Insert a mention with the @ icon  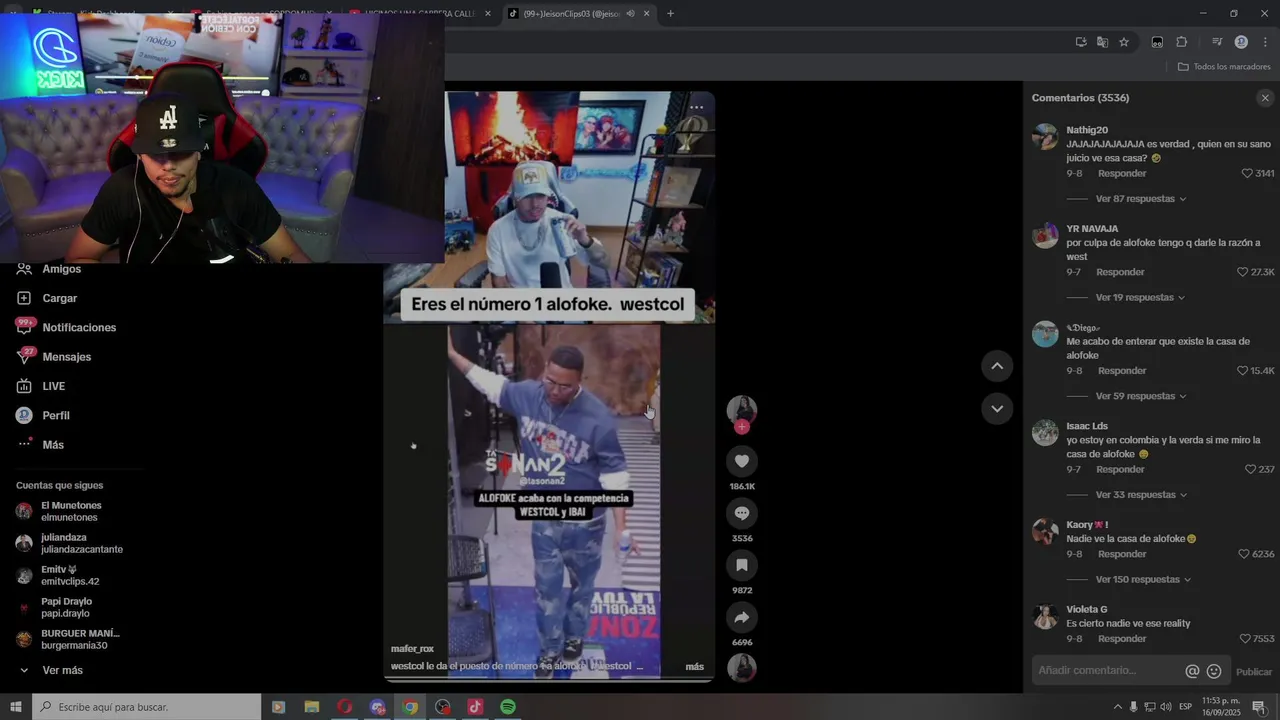pyautogui.click(x=1192, y=671)
